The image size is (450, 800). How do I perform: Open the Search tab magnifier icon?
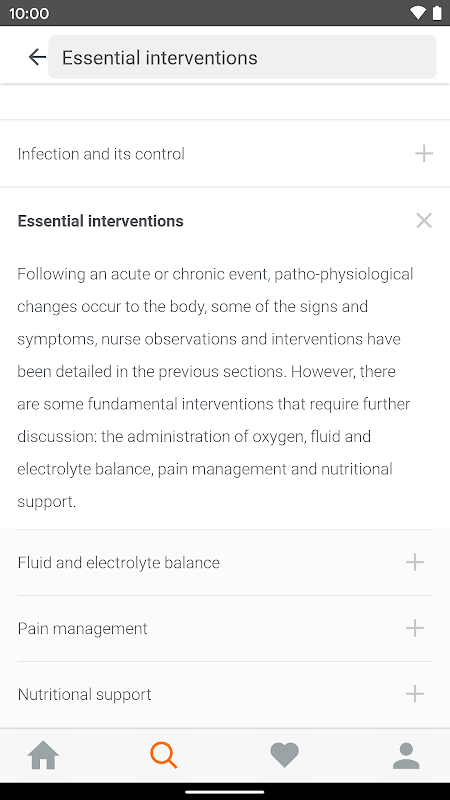[x=164, y=756]
